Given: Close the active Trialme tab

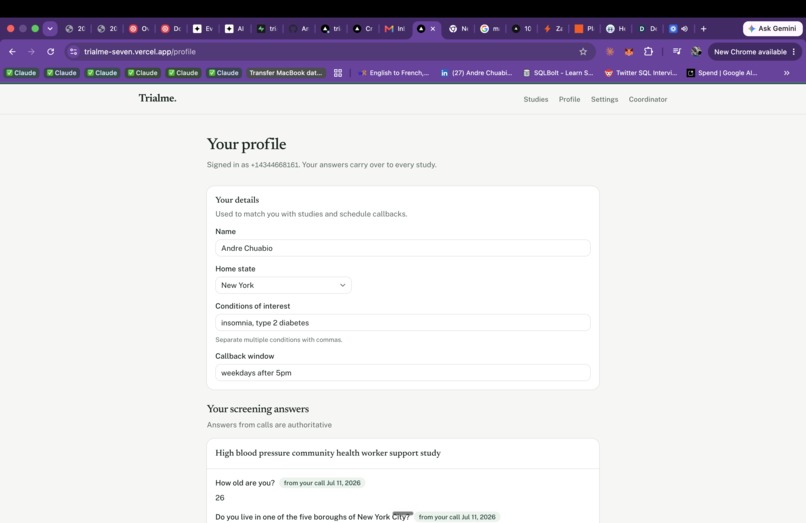Looking at the screenshot, I should coord(433,29).
